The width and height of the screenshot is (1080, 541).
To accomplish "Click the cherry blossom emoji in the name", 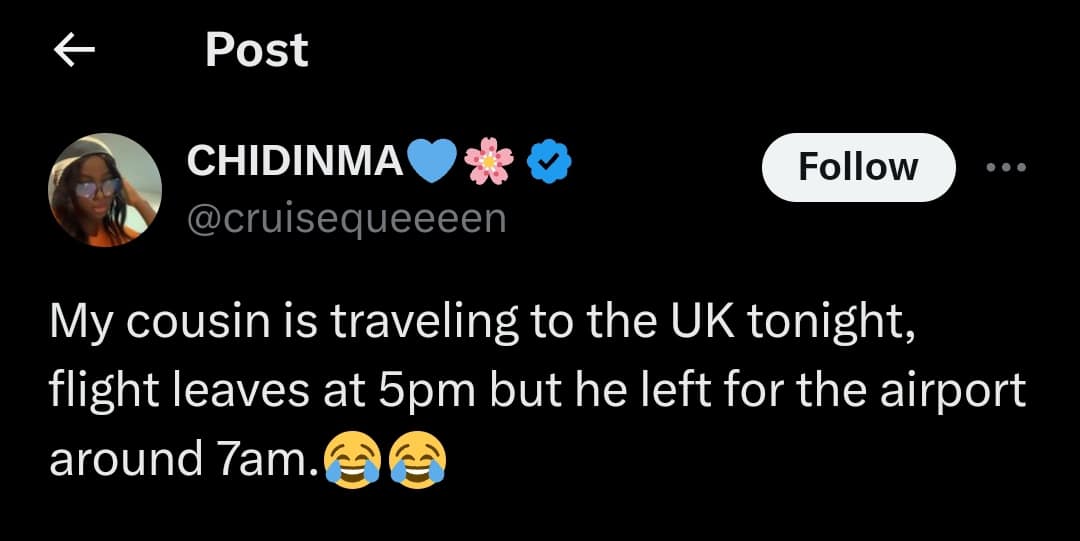I will tap(490, 160).
